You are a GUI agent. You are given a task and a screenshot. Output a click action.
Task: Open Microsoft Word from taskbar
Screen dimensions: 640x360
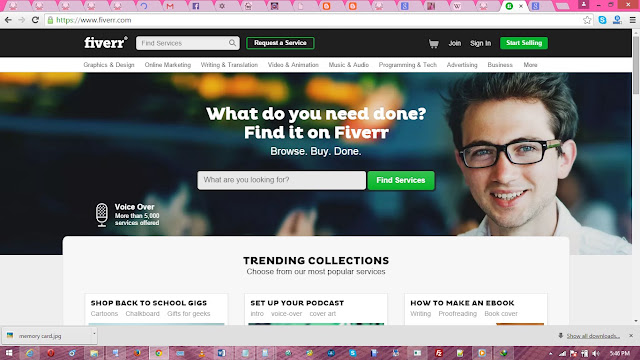click(221, 353)
